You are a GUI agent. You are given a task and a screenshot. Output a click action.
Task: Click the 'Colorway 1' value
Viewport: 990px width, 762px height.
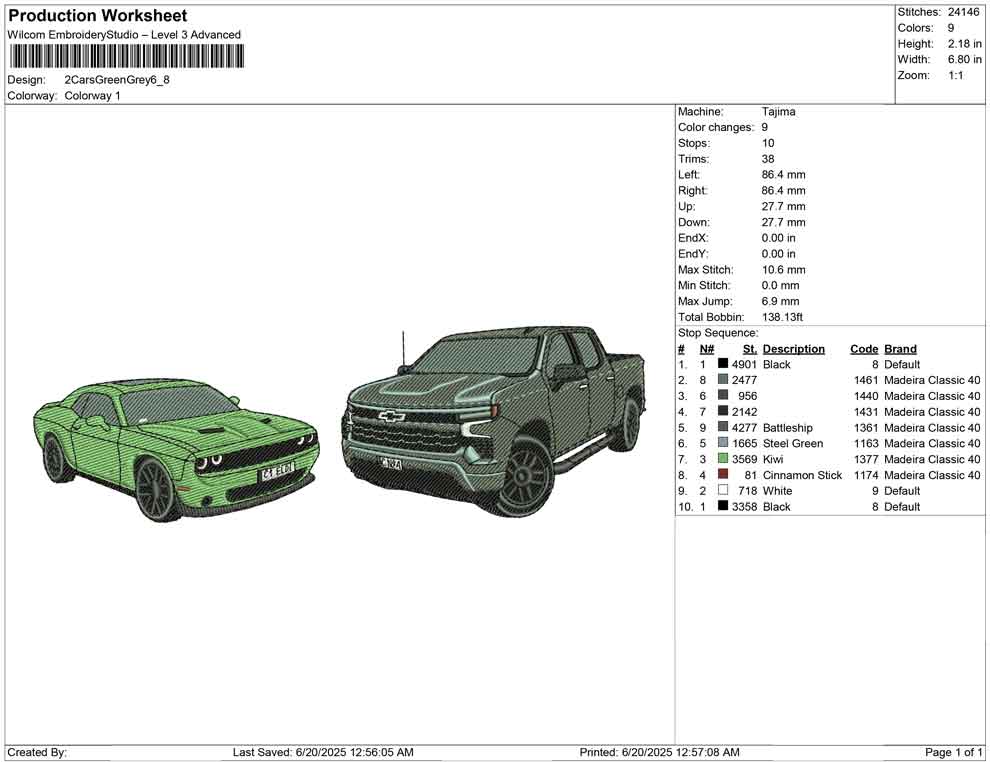(92, 96)
